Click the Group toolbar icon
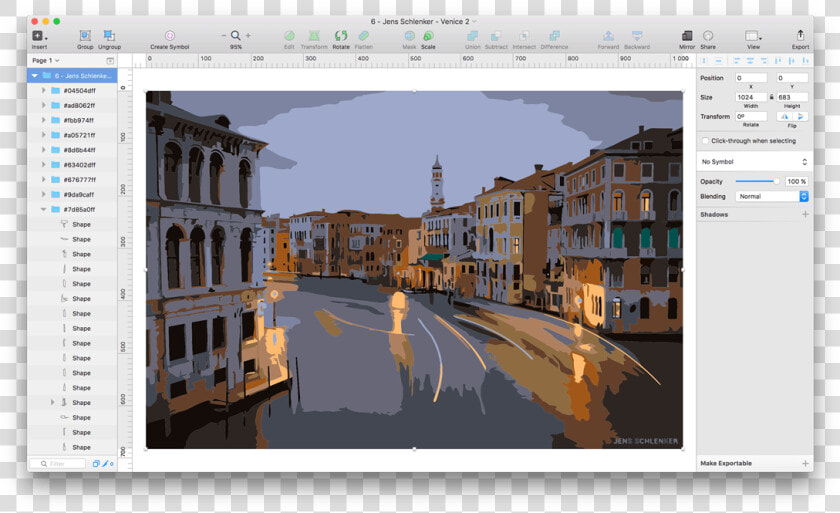Viewport: 840px width, 513px height. click(85, 35)
